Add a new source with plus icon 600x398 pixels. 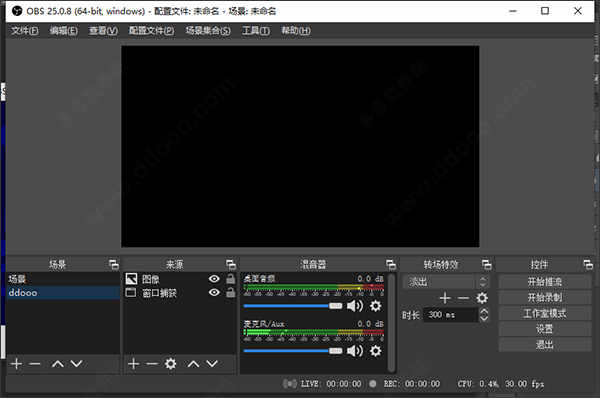[x=134, y=364]
